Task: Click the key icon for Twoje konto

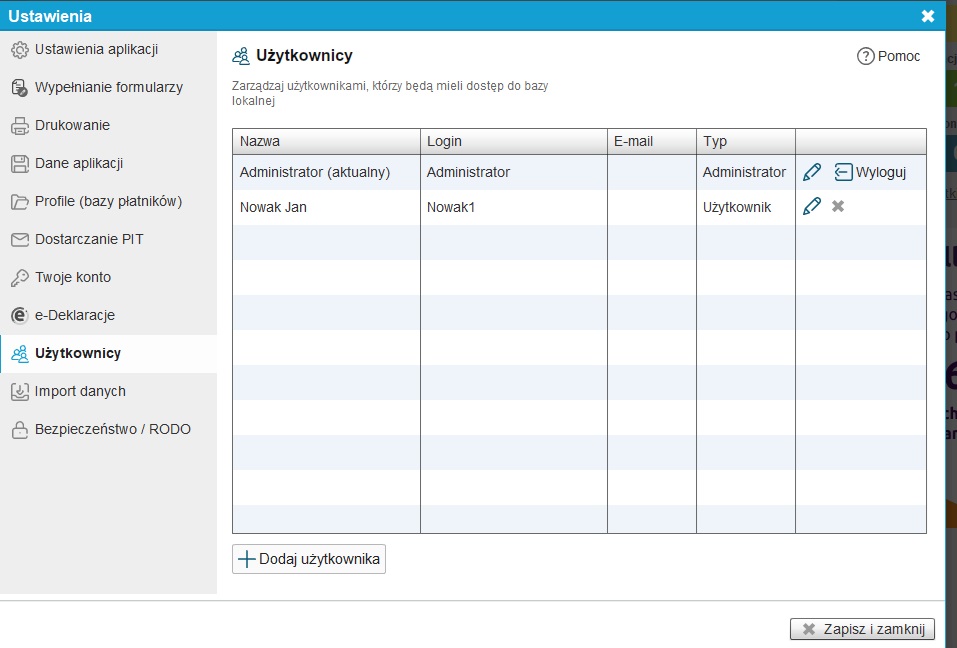Action: (19, 278)
